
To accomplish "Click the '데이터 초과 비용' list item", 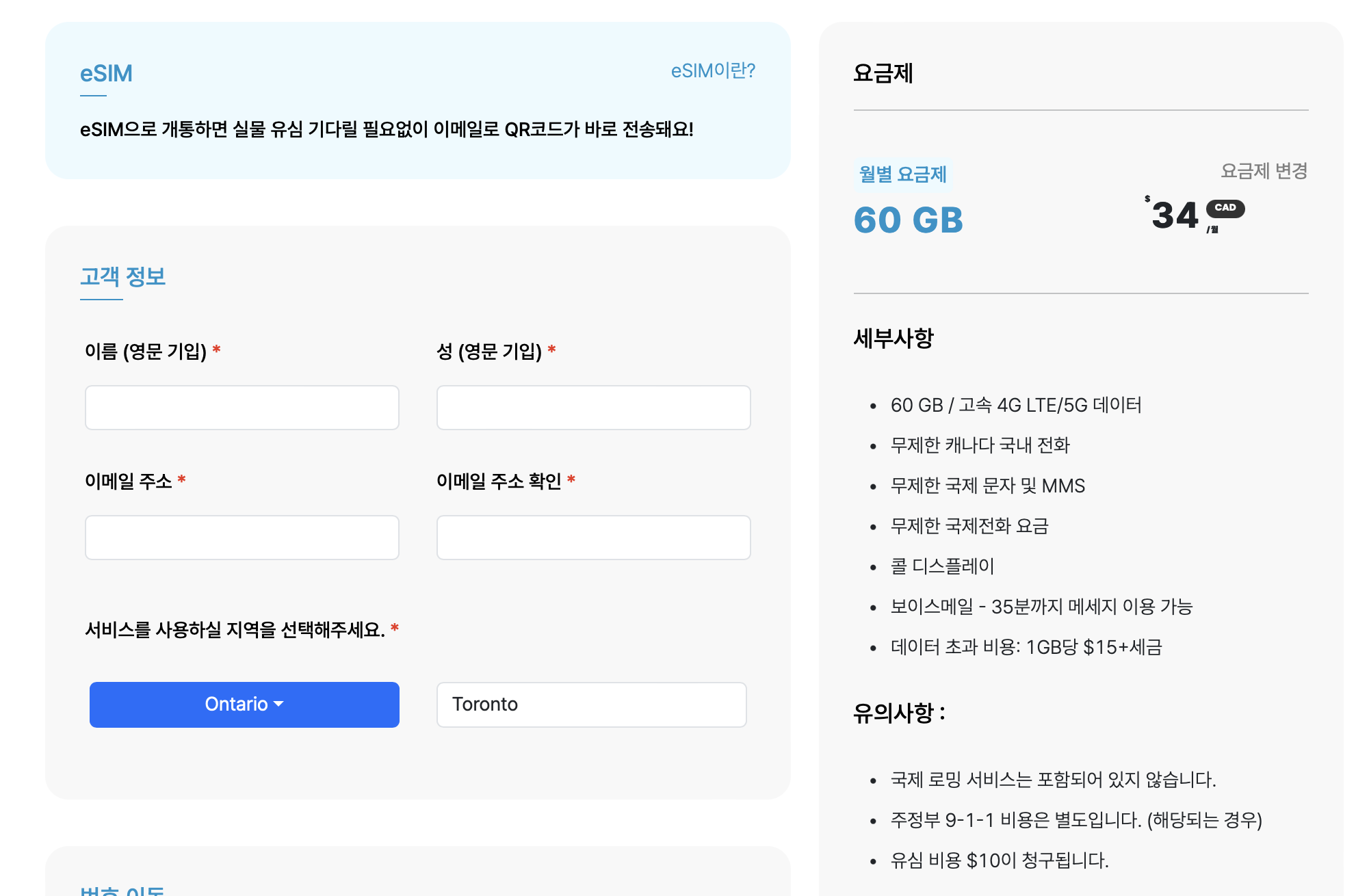I will pos(1026,647).
